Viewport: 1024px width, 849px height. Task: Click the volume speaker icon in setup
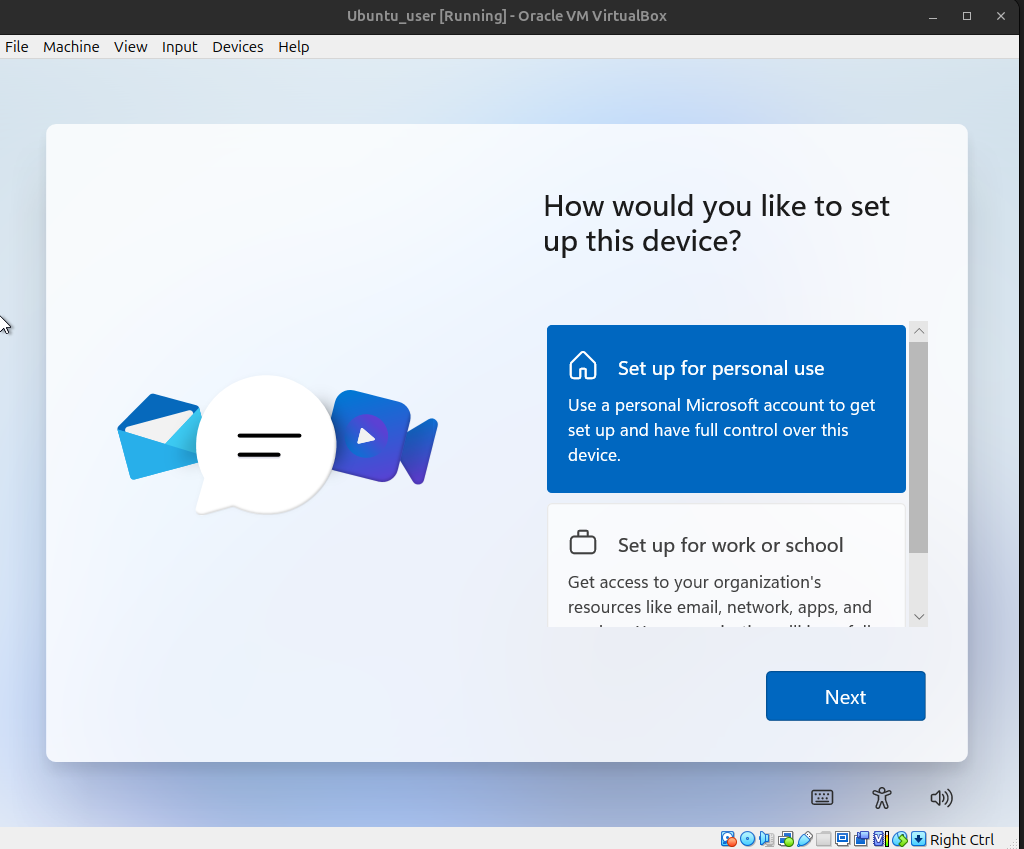(x=941, y=797)
